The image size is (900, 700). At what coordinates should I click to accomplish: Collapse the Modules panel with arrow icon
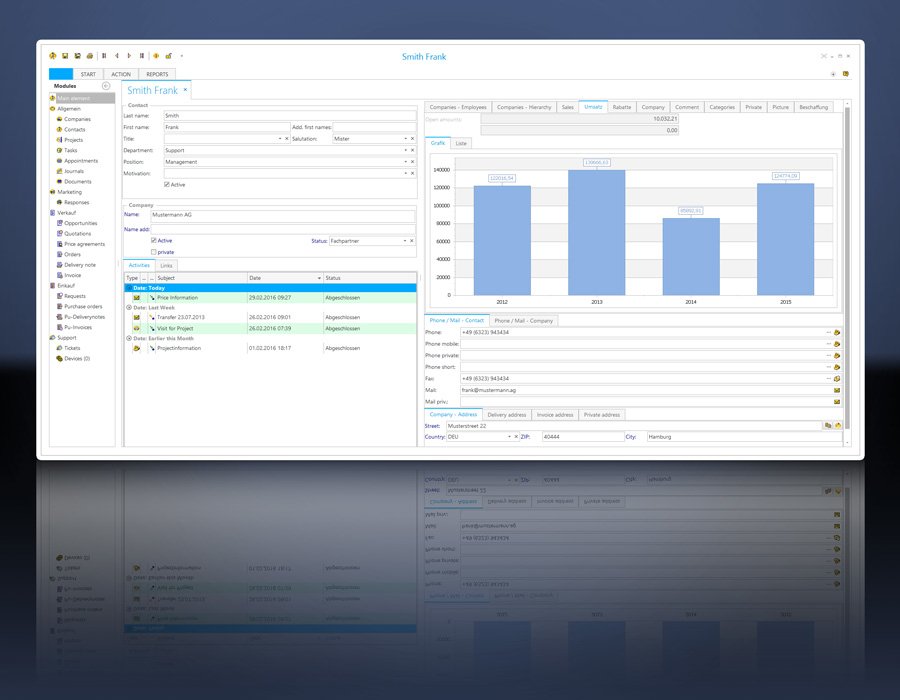[x=106, y=85]
